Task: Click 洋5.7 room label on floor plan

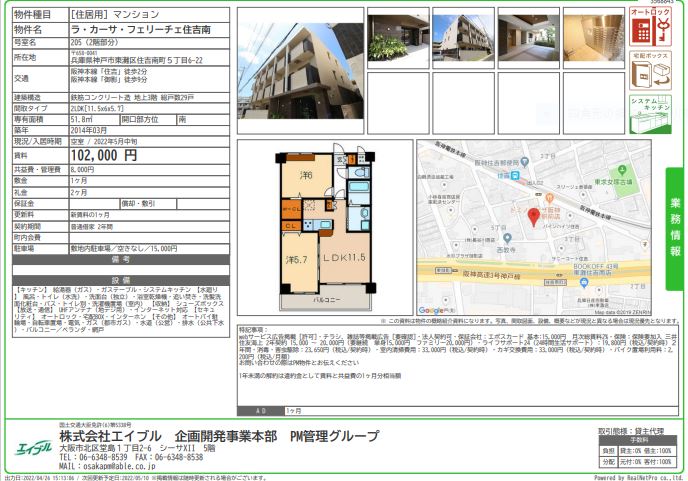Action: tap(297, 260)
